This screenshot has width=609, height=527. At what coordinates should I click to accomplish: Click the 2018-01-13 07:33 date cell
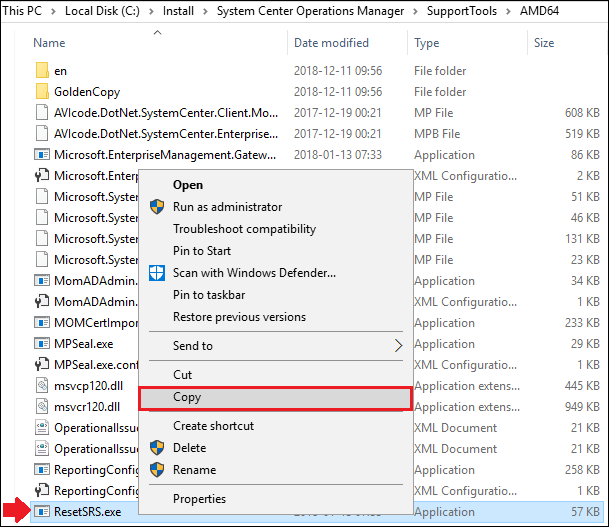[x=338, y=155]
